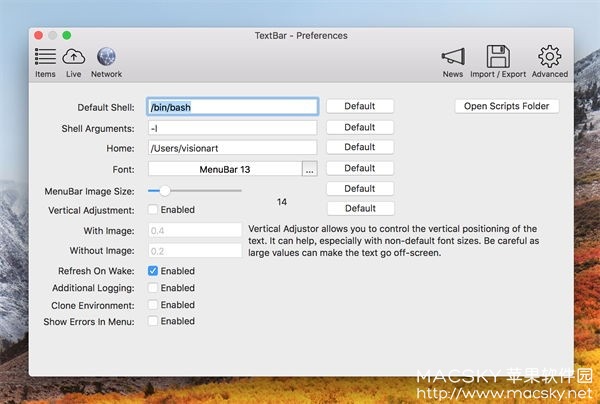Click the TextBar - Preferences title
The image size is (600, 404).
click(301, 36)
